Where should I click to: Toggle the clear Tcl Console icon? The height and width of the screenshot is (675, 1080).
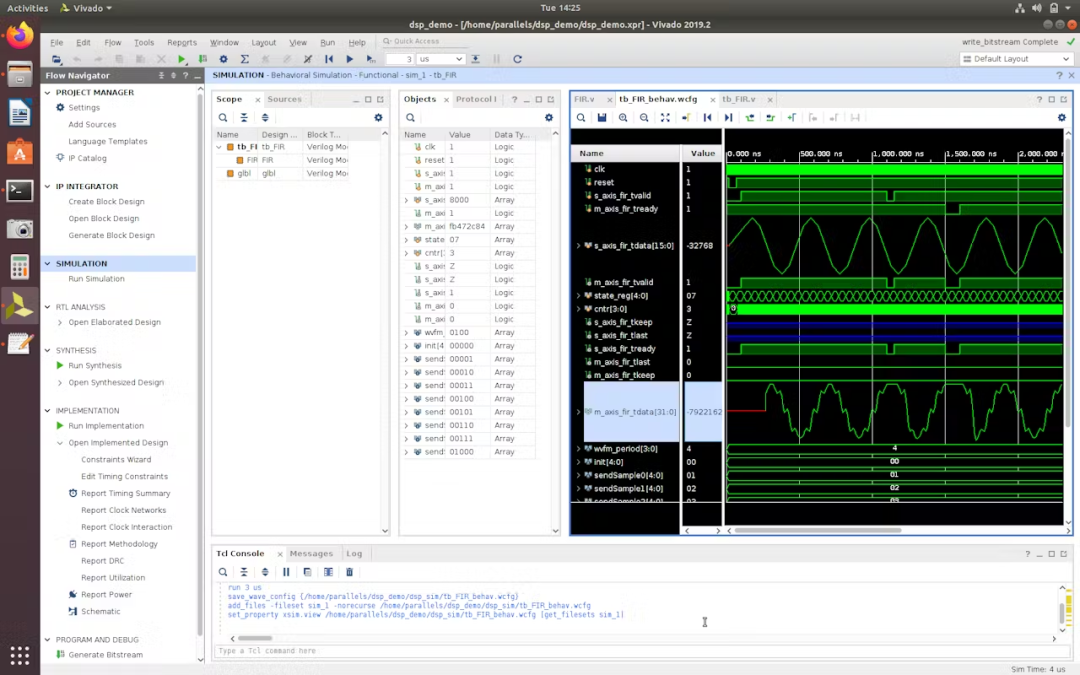click(x=348, y=571)
